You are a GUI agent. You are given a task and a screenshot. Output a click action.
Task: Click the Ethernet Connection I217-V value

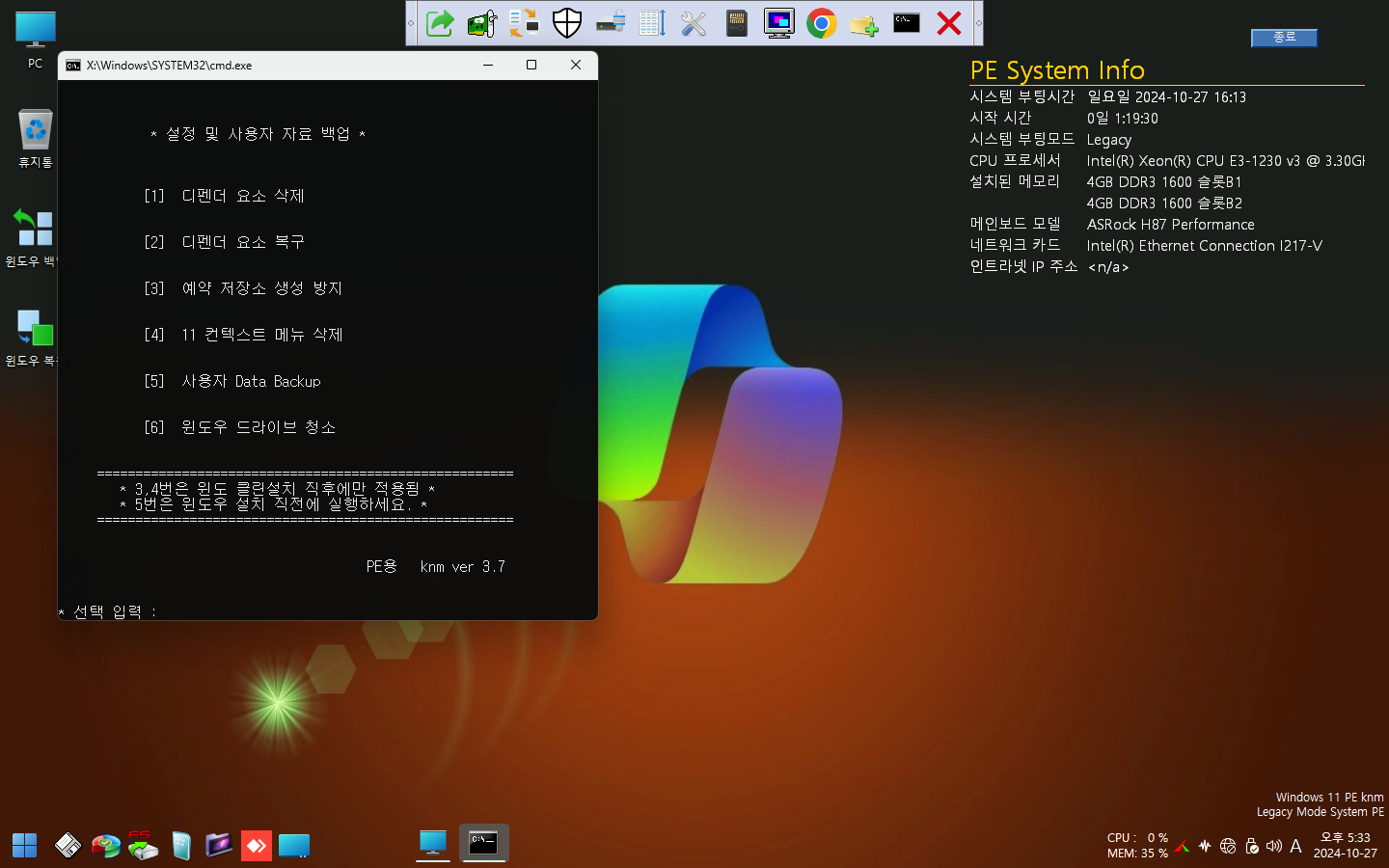click(1204, 246)
